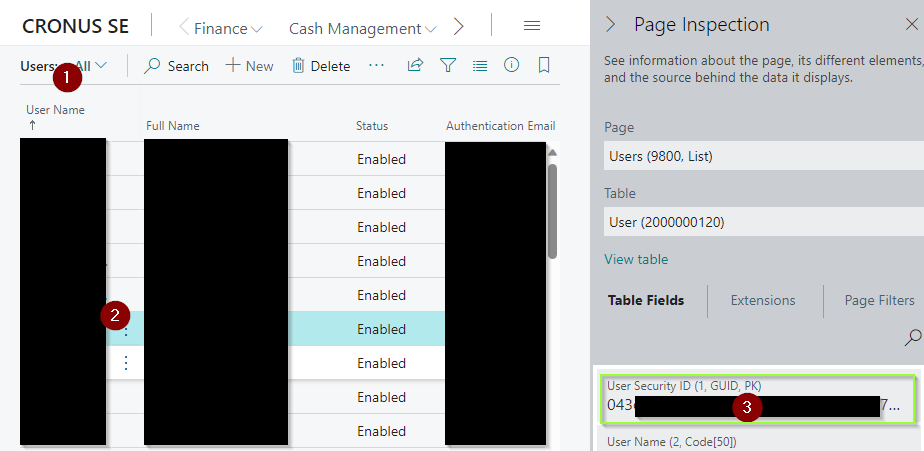This screenshot has height=451, width=924.
Task: Click the View table link
Action: (636, 259)
